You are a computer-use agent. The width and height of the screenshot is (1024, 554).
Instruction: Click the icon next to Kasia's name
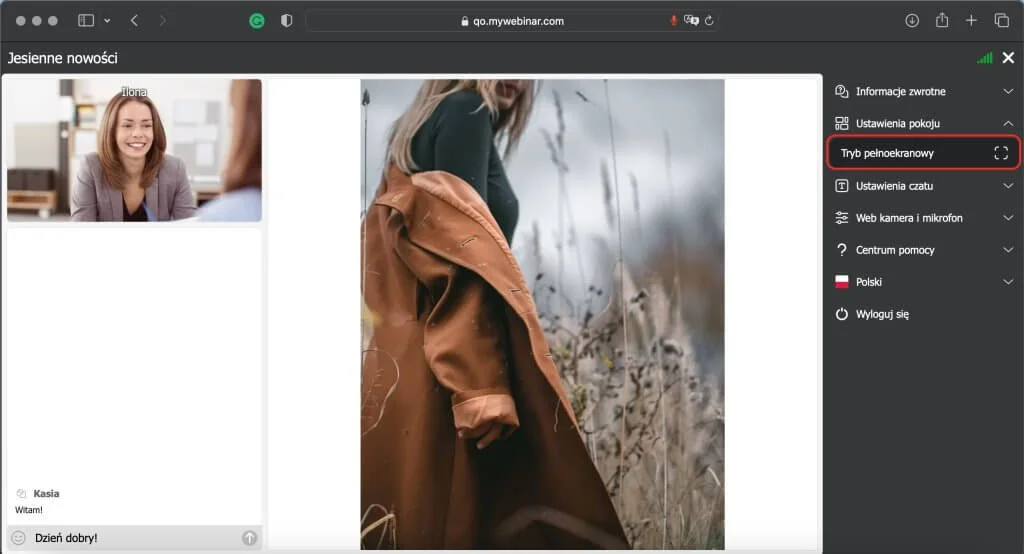21,494
